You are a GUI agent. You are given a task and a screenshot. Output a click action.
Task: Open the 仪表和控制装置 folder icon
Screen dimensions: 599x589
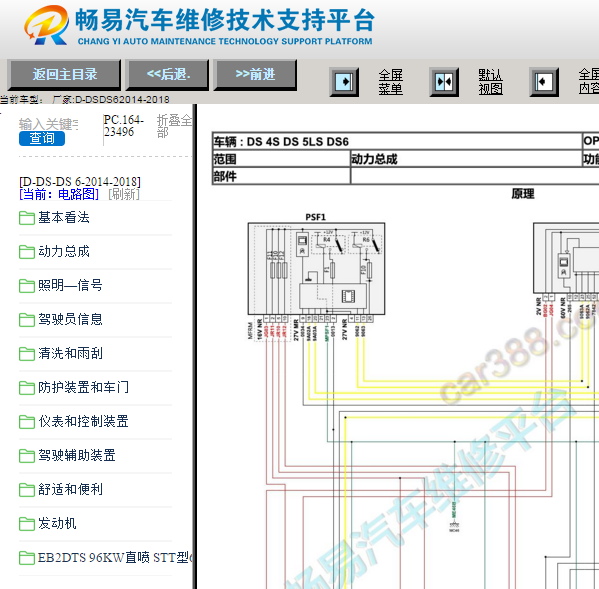27,422
